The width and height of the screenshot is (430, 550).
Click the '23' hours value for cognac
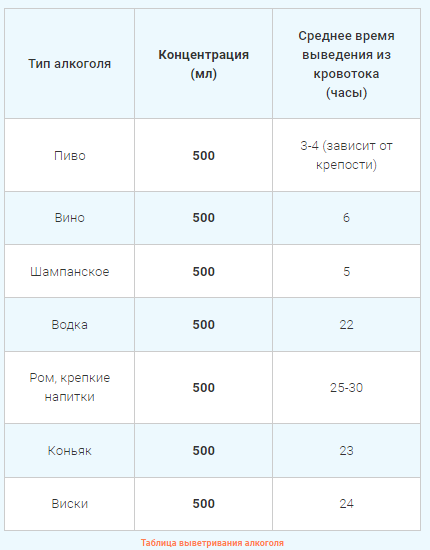[x=347, y=450]
